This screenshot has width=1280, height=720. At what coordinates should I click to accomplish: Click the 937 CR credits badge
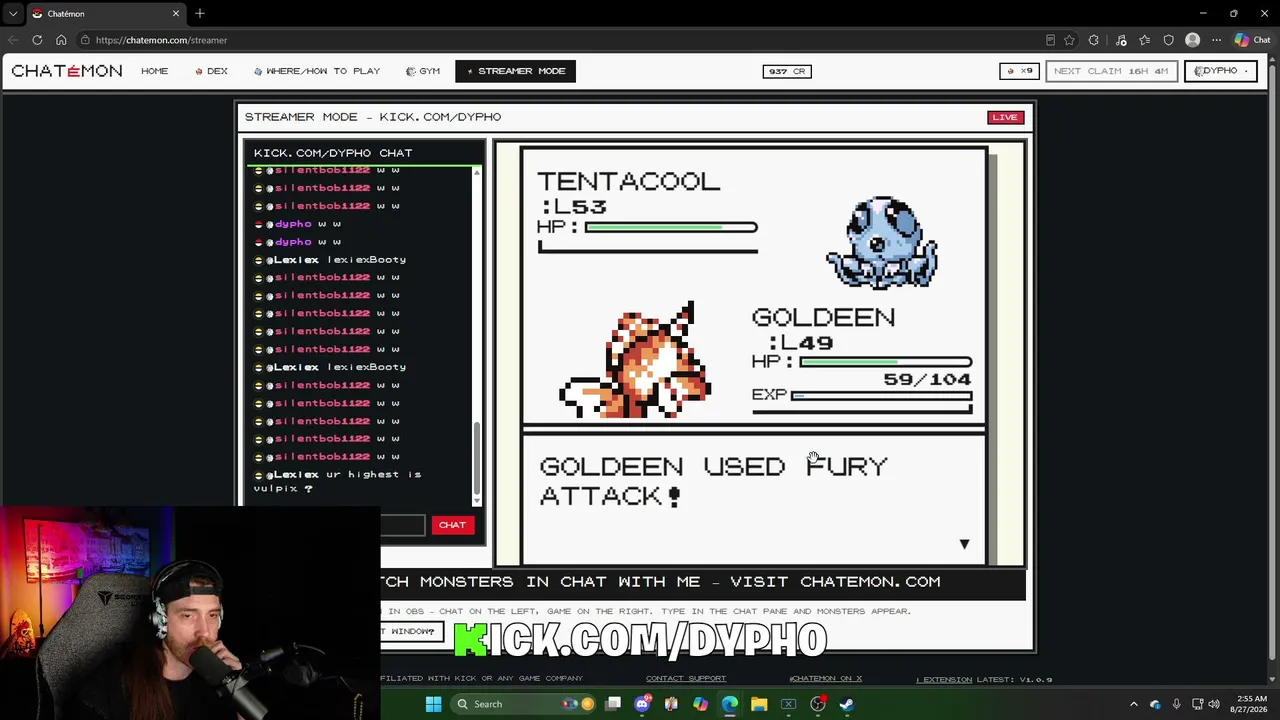(x=787, y=71)
